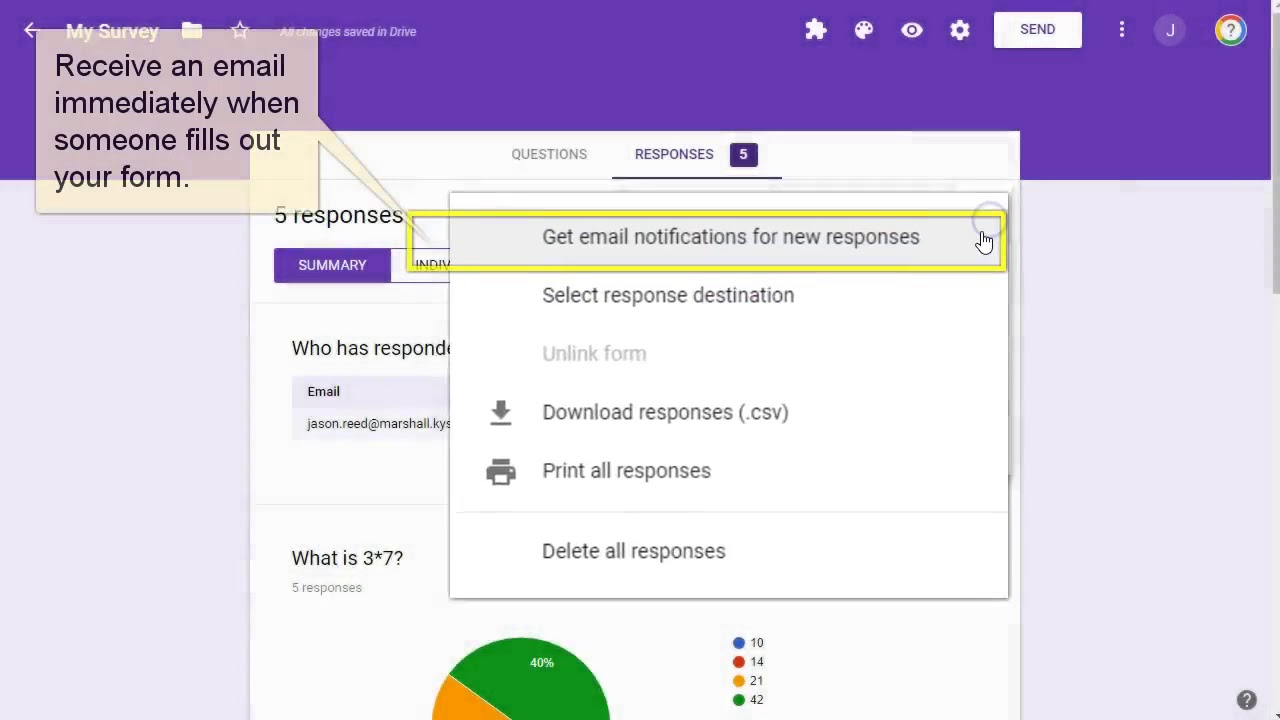Click the red 14 legend dot

pos(739,662)
